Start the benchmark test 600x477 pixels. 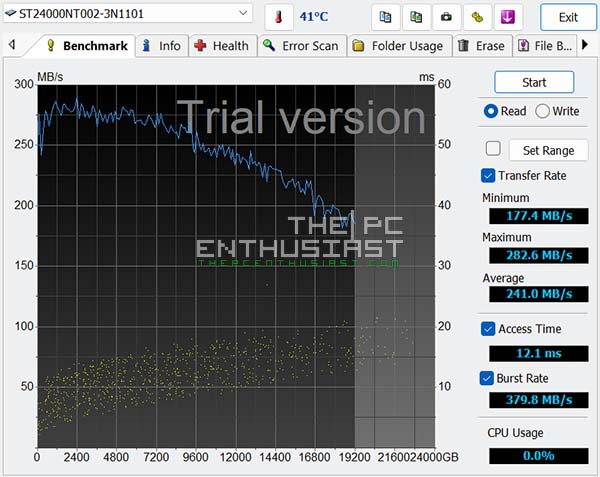coord(534,82)
